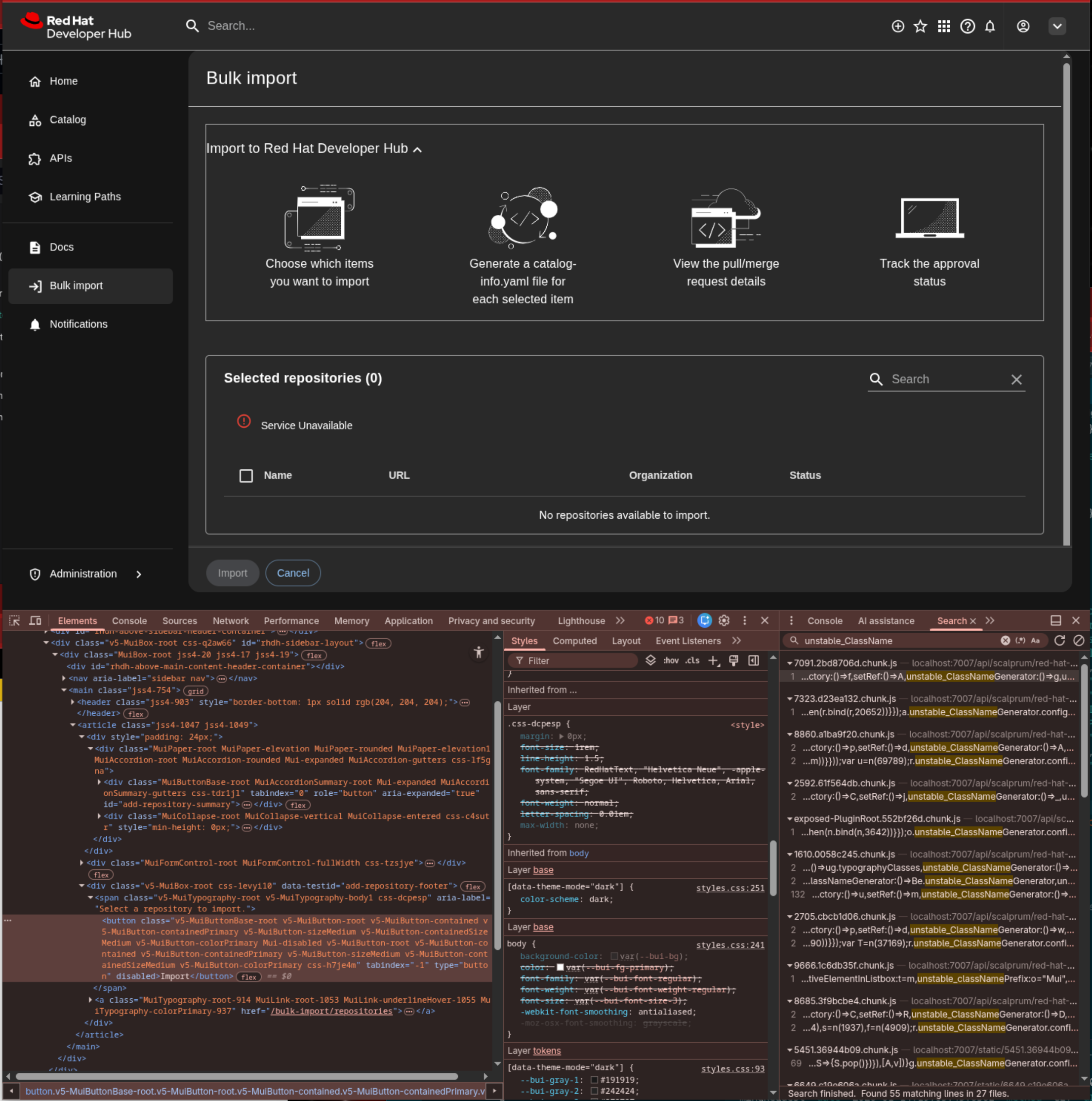Image resolution: width=1092 pixels, height=1101 pixels.
Task: Click the notifications bell icon in header
Action: tap(990, 26)
